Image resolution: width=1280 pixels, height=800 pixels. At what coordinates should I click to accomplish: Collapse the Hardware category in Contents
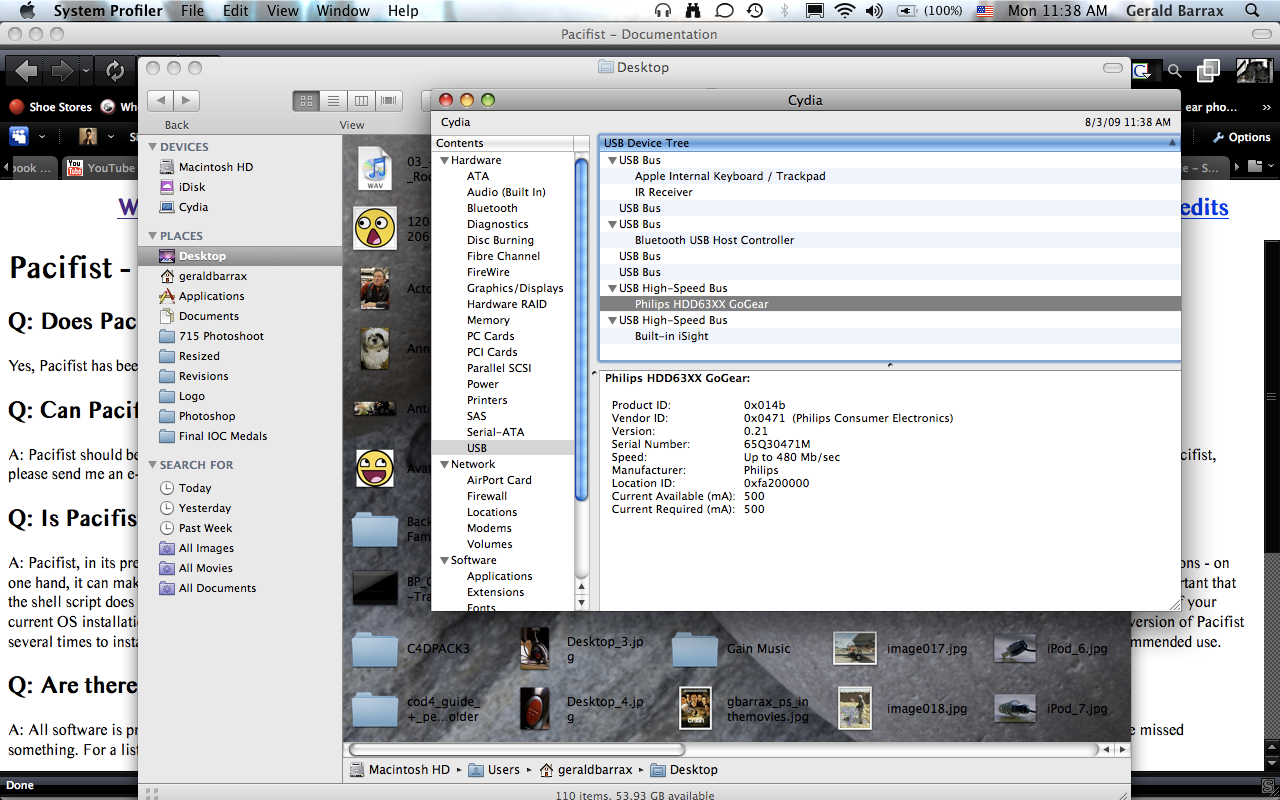click(x=444, y=160)
